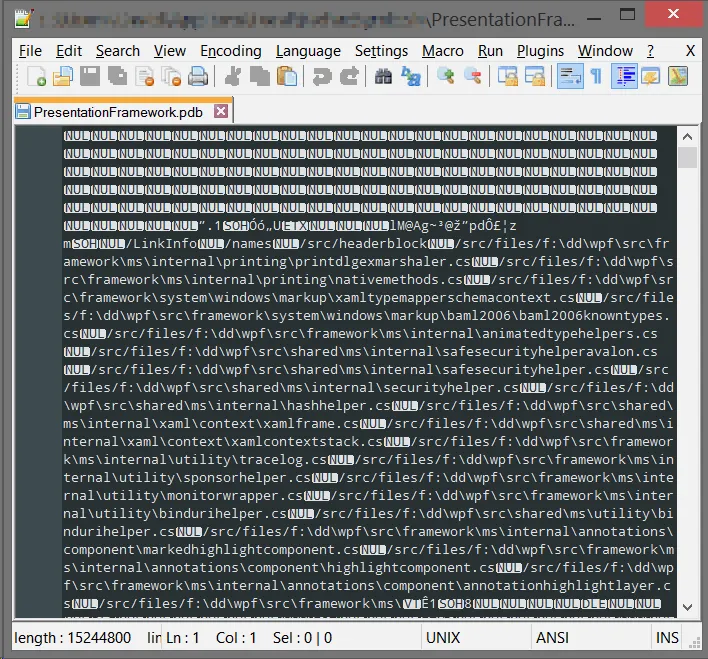Close the PresentationFramework.pdb tab with red X

click(x=221, y=111)
